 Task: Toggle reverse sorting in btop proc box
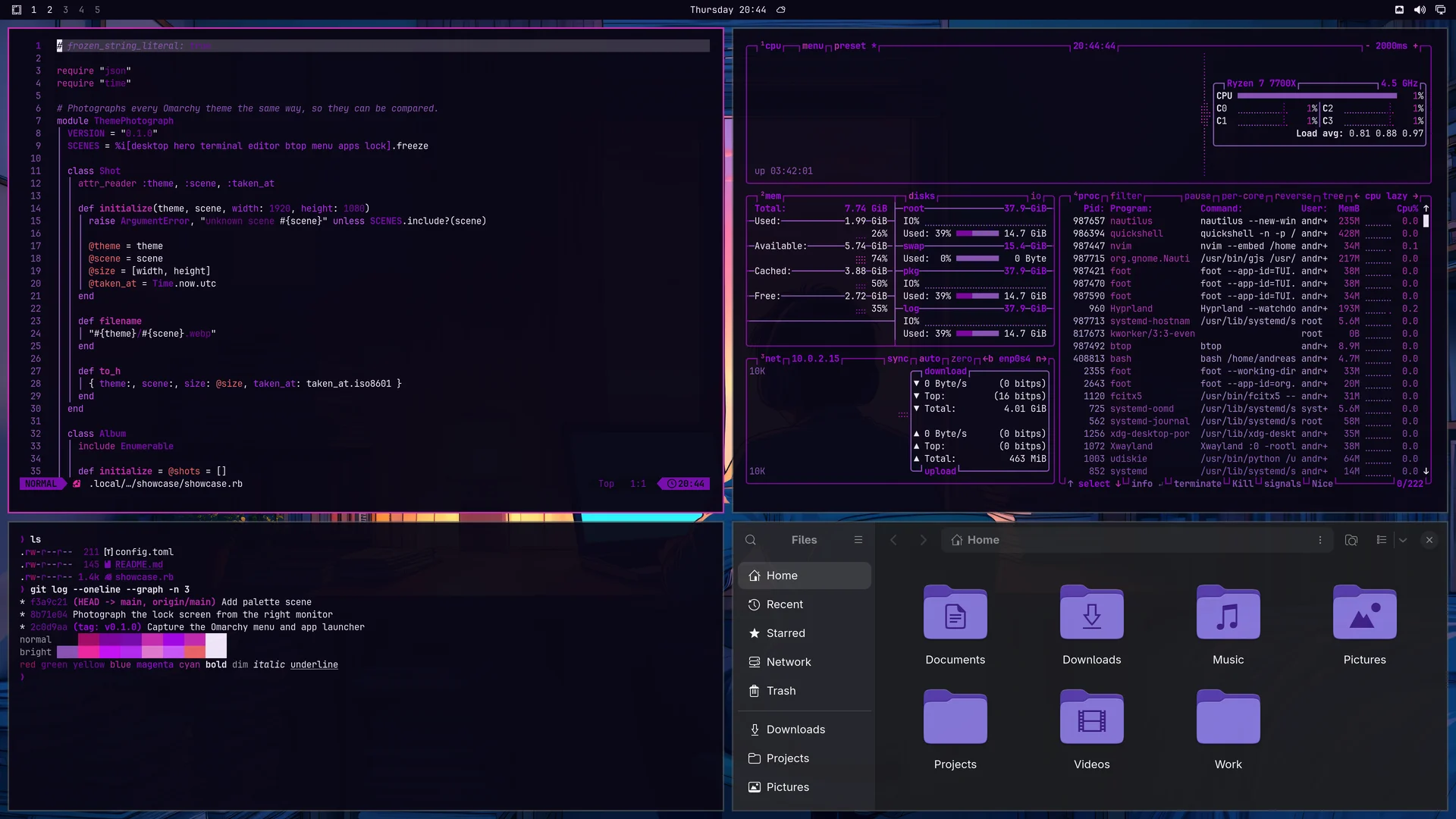pos(1293,196)
